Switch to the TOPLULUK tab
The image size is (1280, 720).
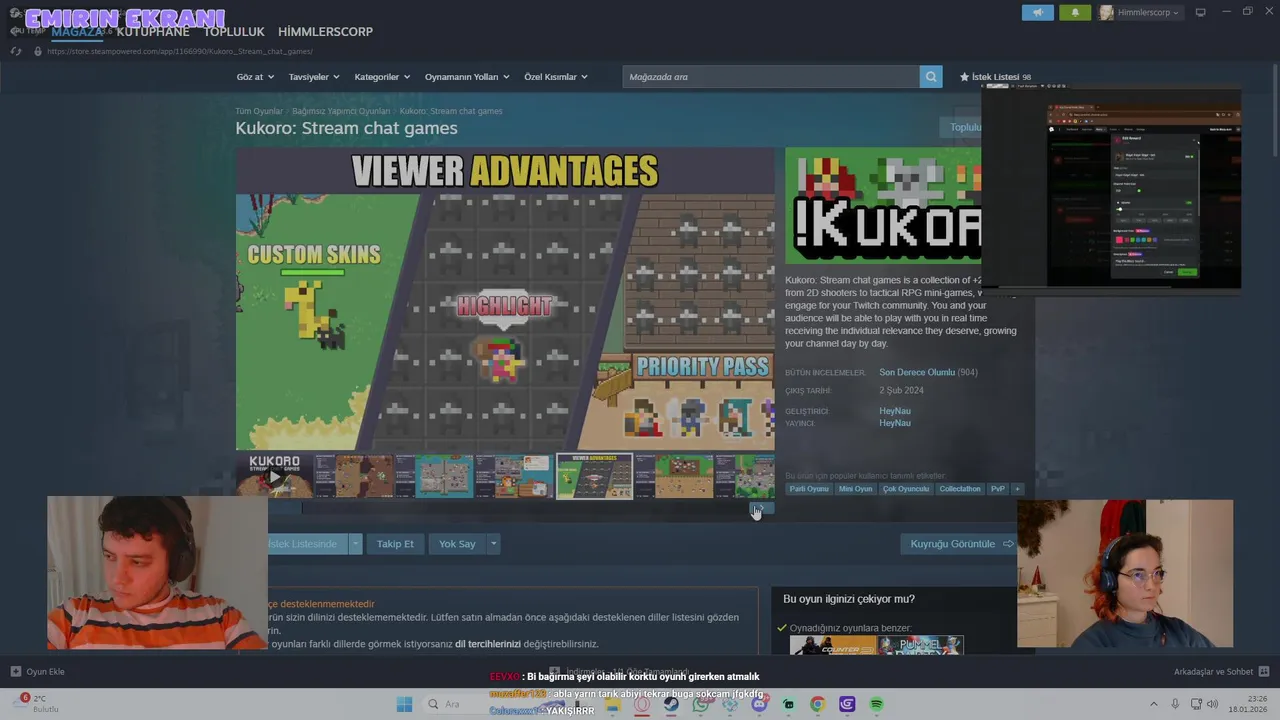coord(234,32)
